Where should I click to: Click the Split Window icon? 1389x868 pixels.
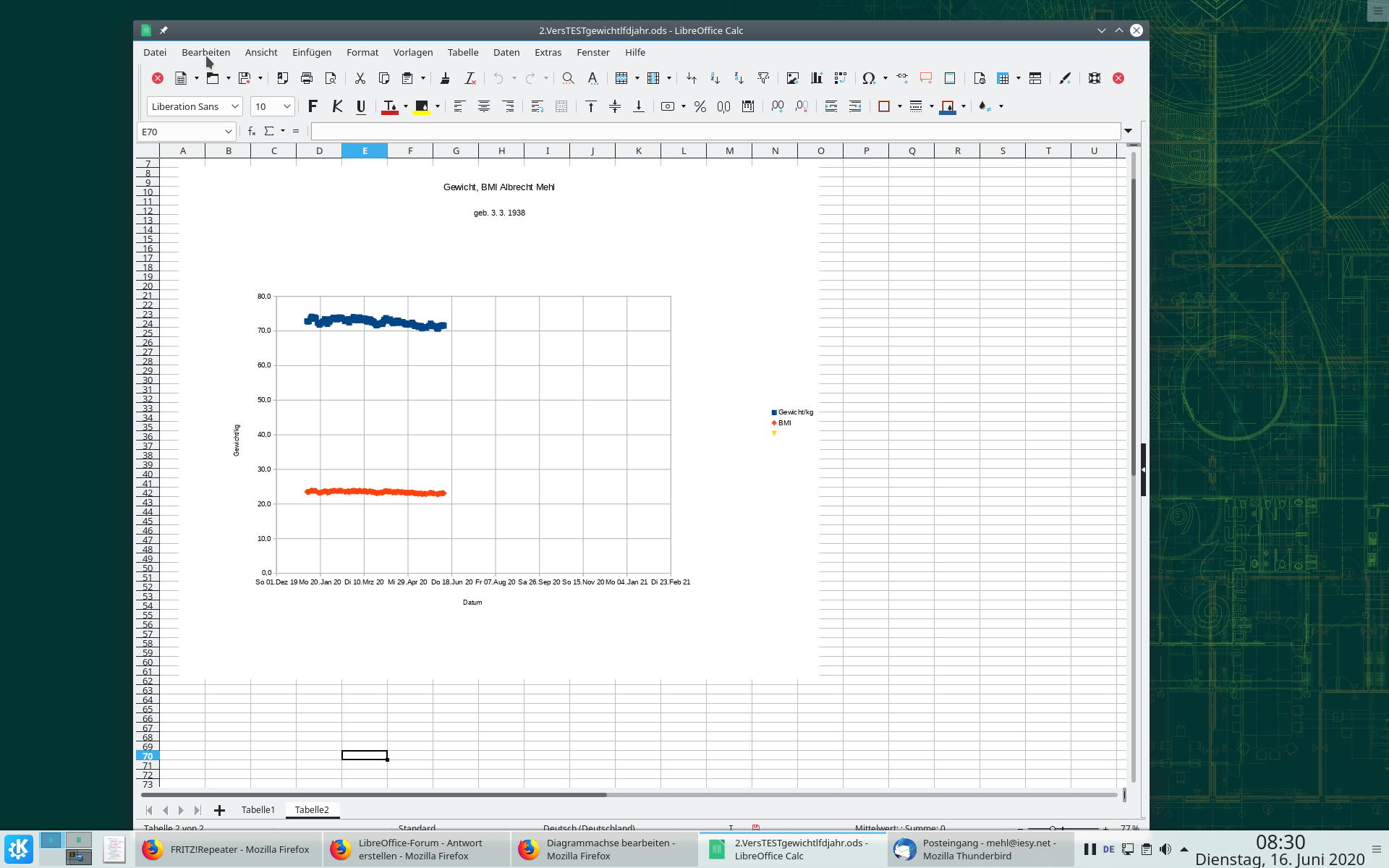[1035, 78]
